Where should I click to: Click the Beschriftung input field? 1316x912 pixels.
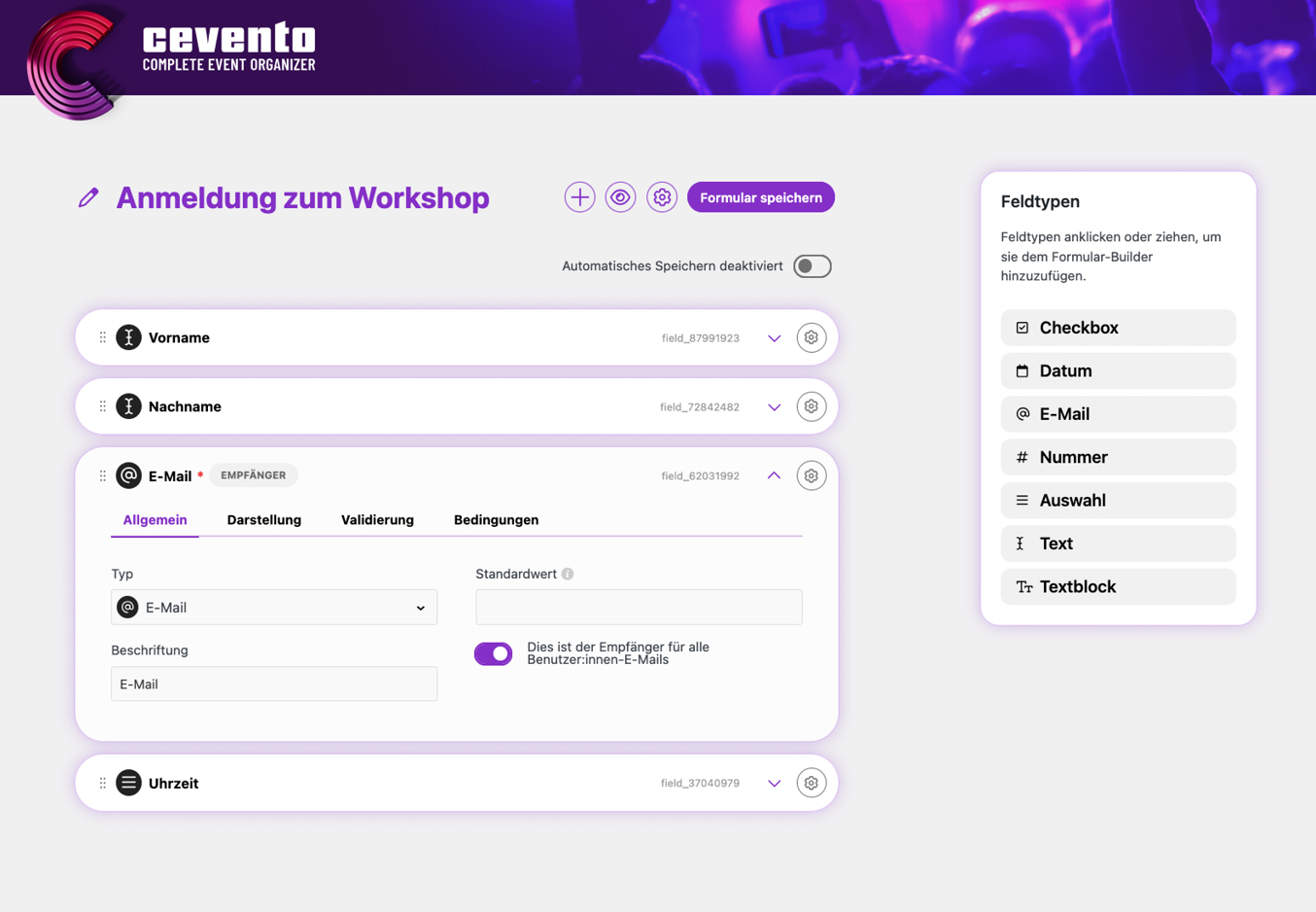coord(274,684)
